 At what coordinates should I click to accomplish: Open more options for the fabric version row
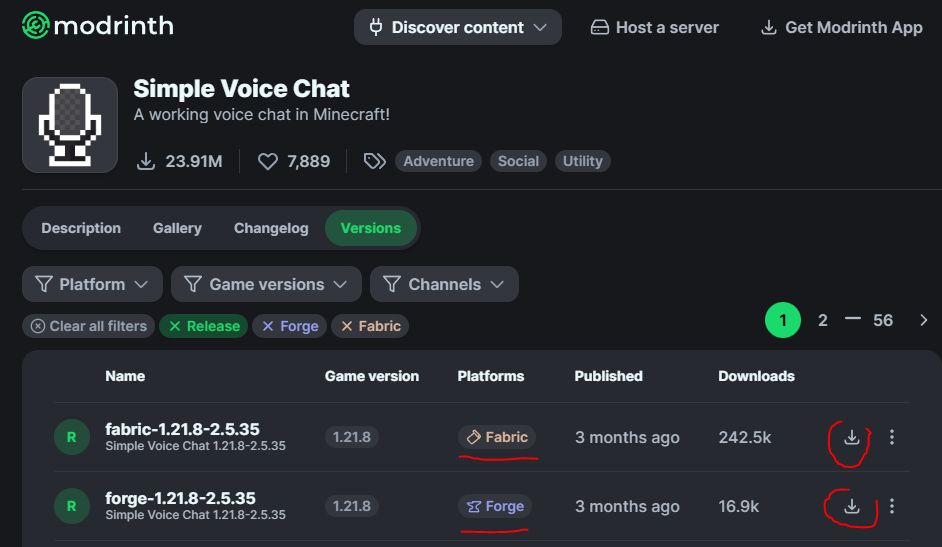[892, 437]
